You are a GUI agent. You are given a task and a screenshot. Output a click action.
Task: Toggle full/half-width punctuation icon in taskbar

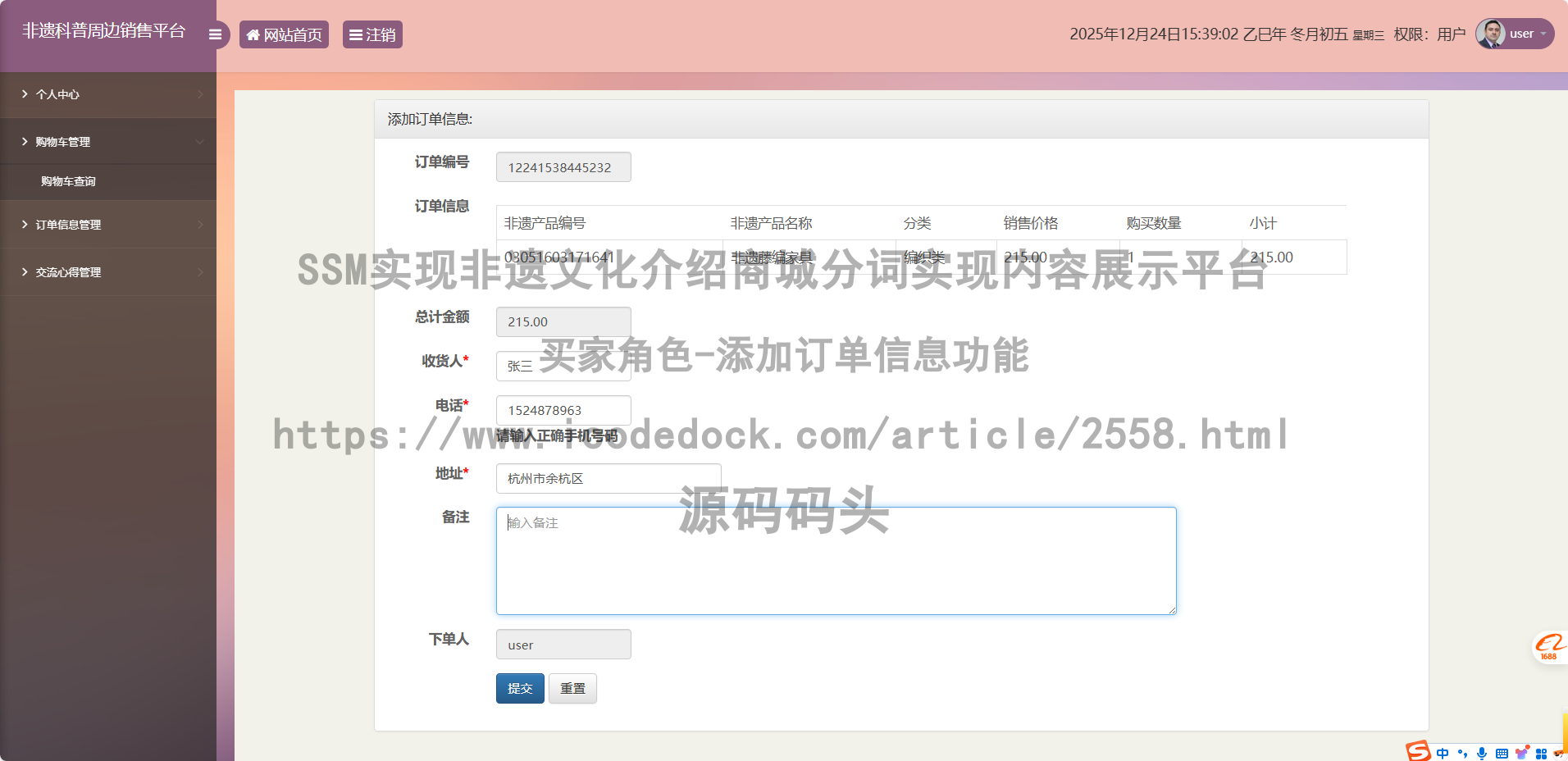tap(1463, 752)
